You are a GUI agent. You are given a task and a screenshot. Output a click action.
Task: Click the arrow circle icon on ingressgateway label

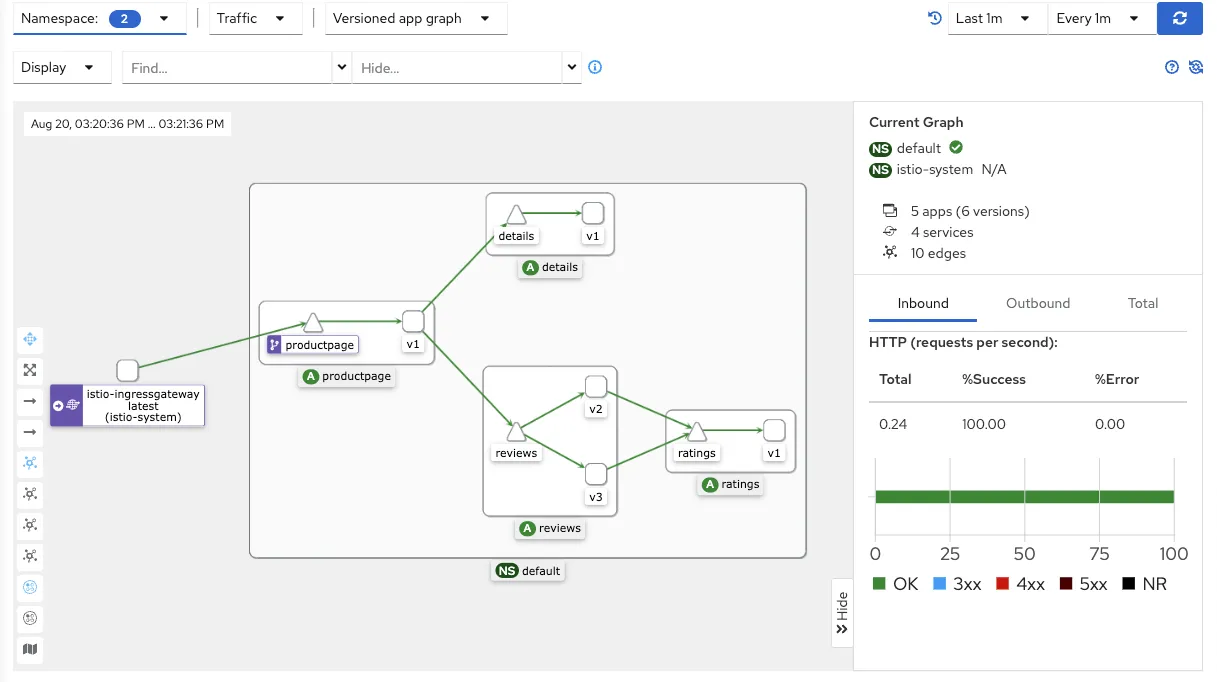(58, 406)
